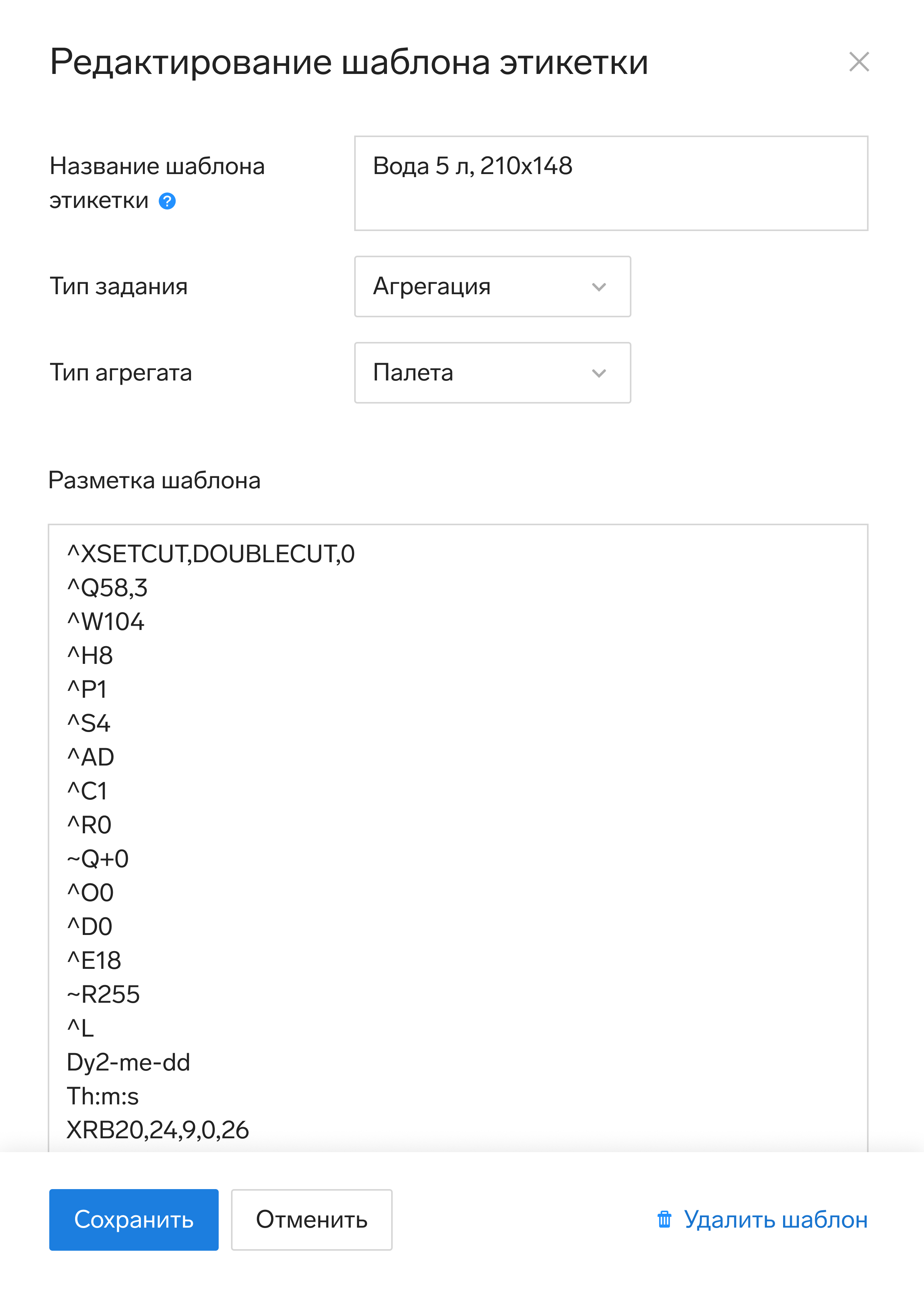Close the label template editing dialog

point(859,62)
